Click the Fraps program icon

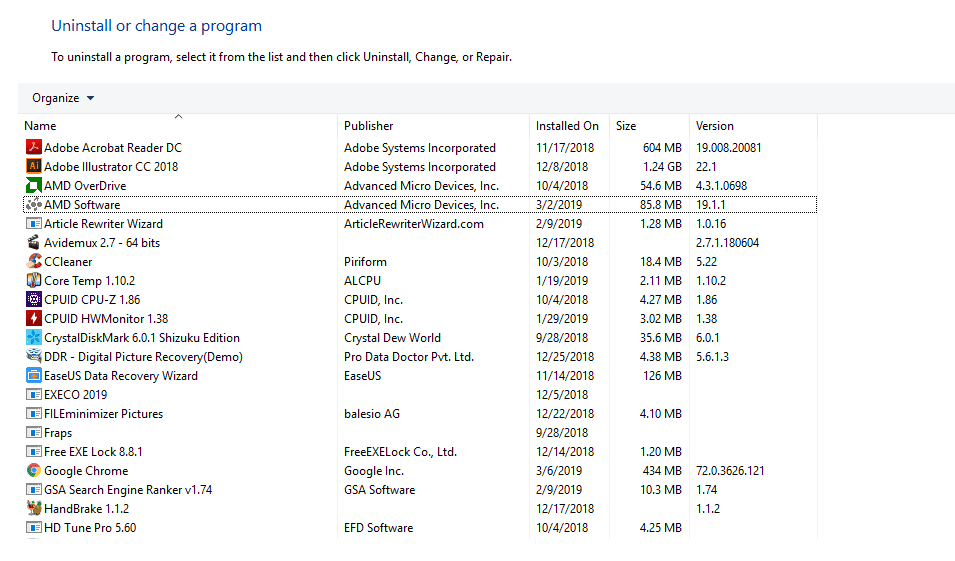pyautogui.click(x=33, y=432)
